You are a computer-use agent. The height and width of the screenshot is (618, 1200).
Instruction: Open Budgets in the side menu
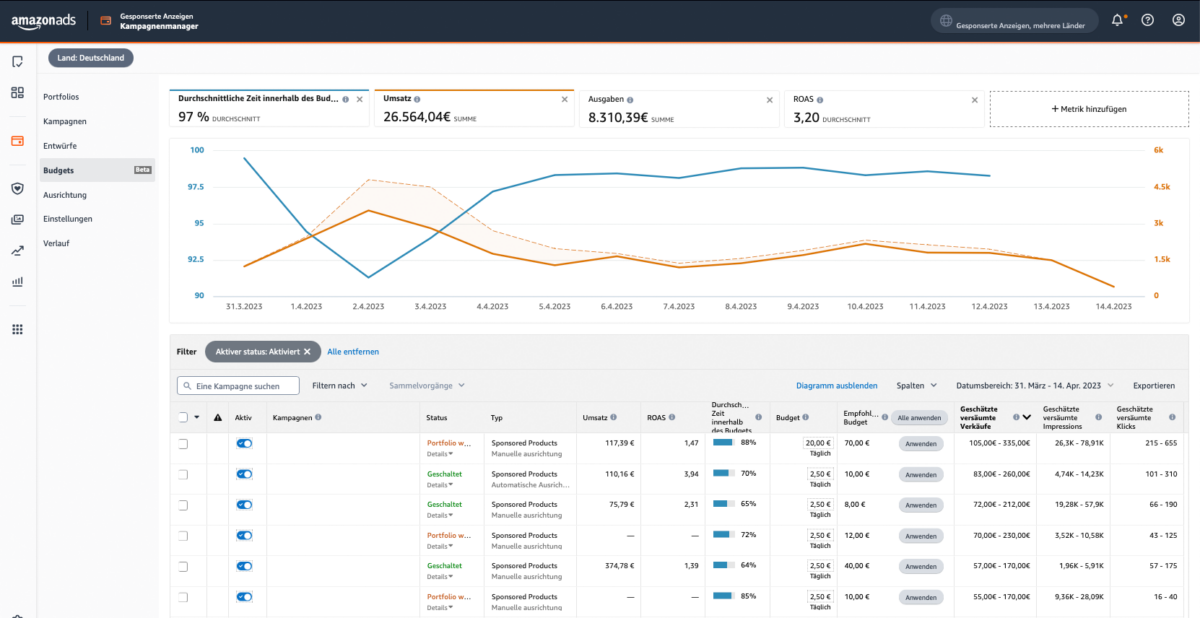click(97, 170)
